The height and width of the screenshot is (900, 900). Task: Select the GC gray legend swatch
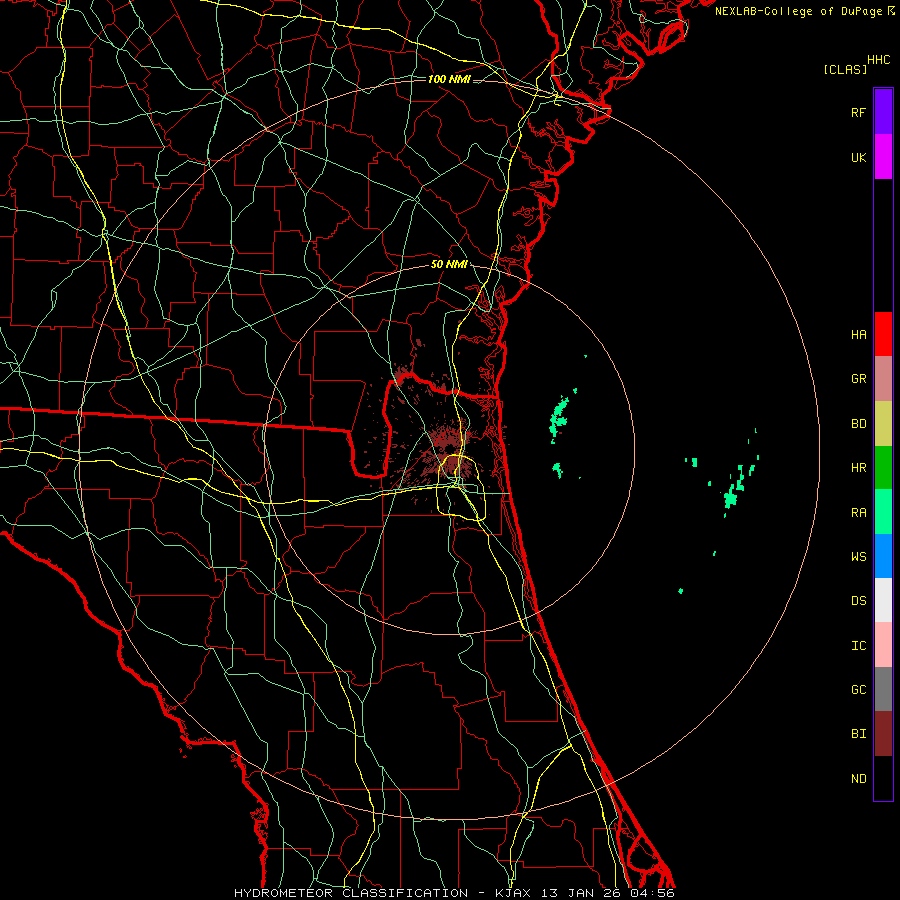883,689
